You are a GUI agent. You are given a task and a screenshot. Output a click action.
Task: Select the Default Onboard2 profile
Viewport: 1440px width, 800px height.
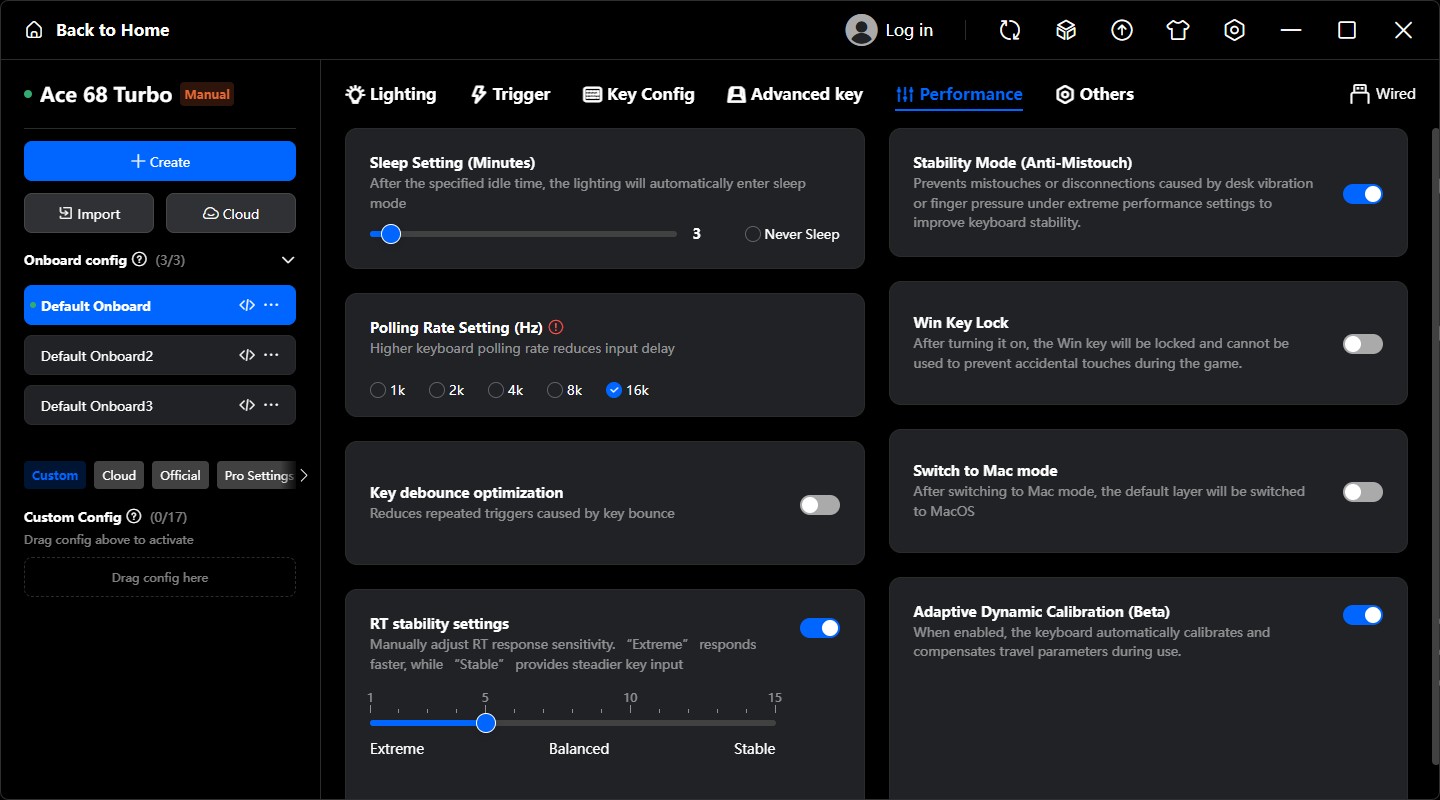(x=160, y=355)
